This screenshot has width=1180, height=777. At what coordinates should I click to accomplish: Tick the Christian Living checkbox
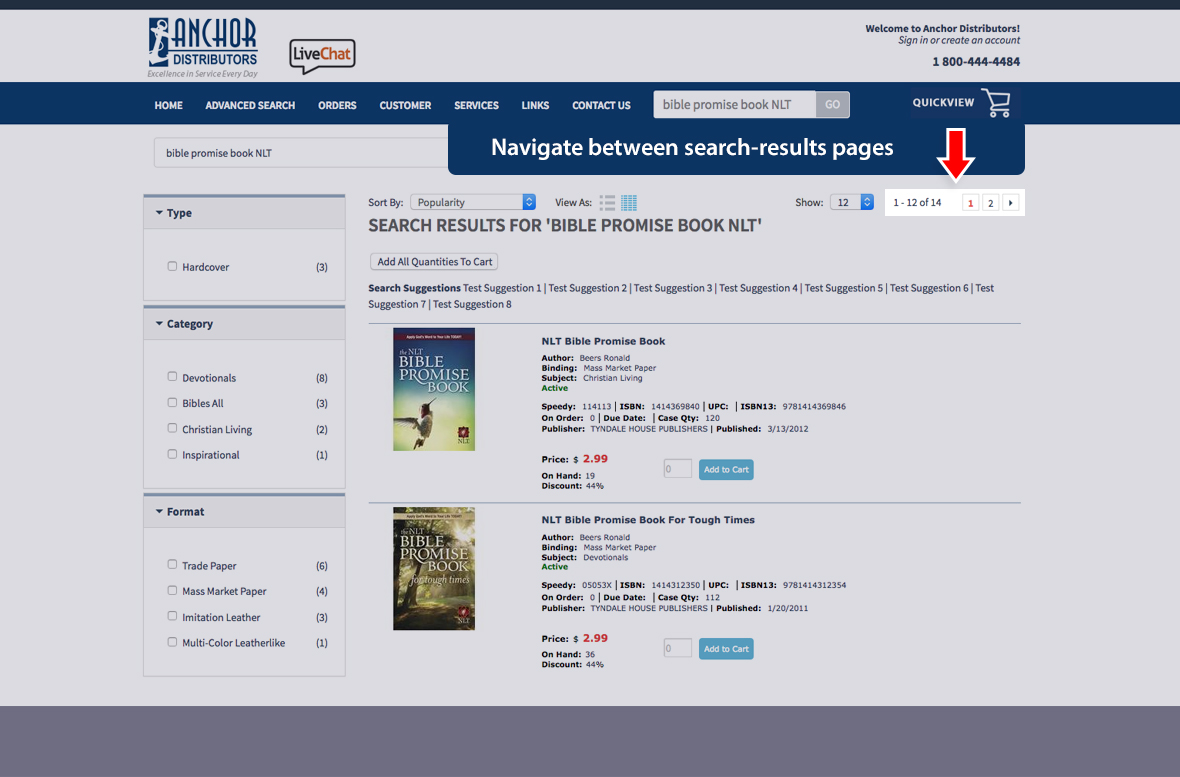point(172,428)
